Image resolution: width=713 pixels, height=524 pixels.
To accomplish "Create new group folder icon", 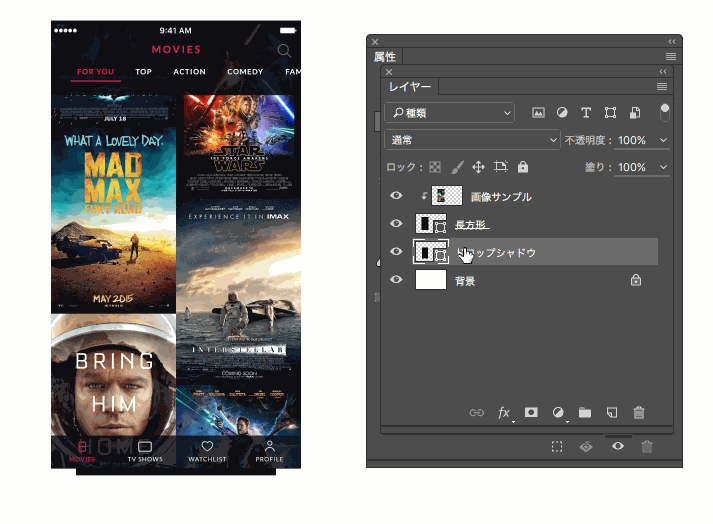I will coord(585,413).
